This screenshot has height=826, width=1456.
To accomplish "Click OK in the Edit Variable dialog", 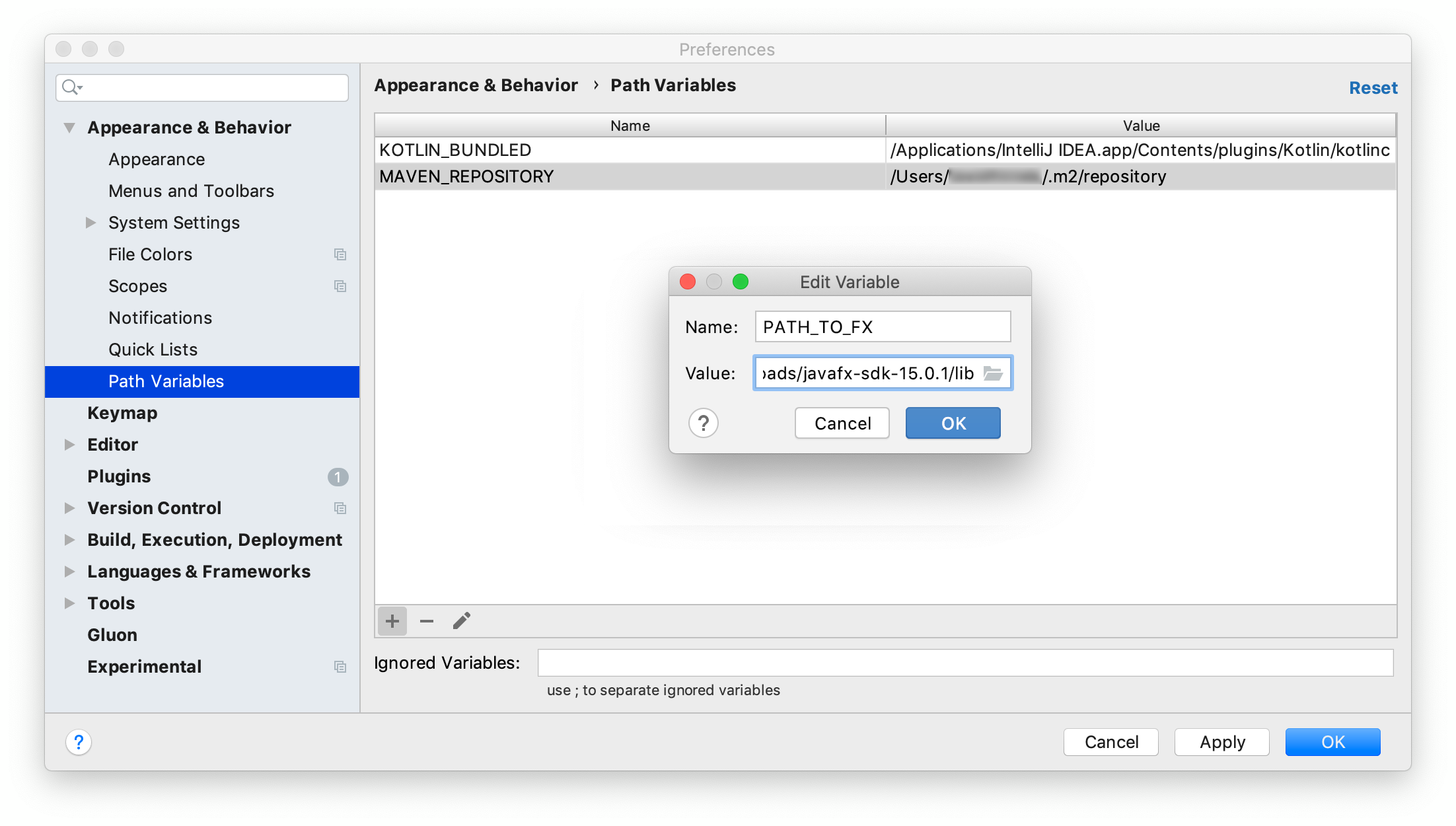I will pos(950,422).
